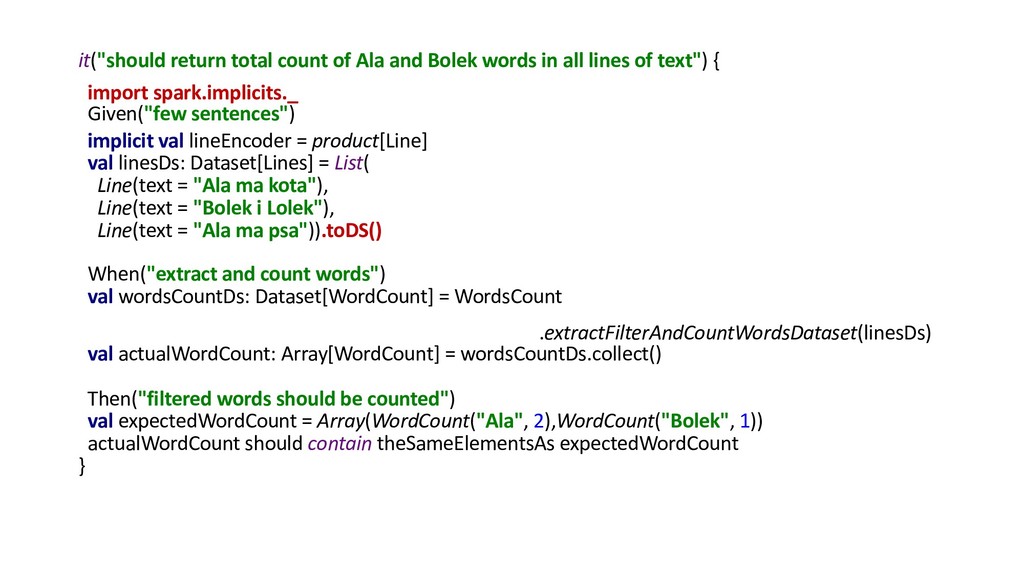Click the "theSameElementsAs expectedWordCount" text

point(558,443)
